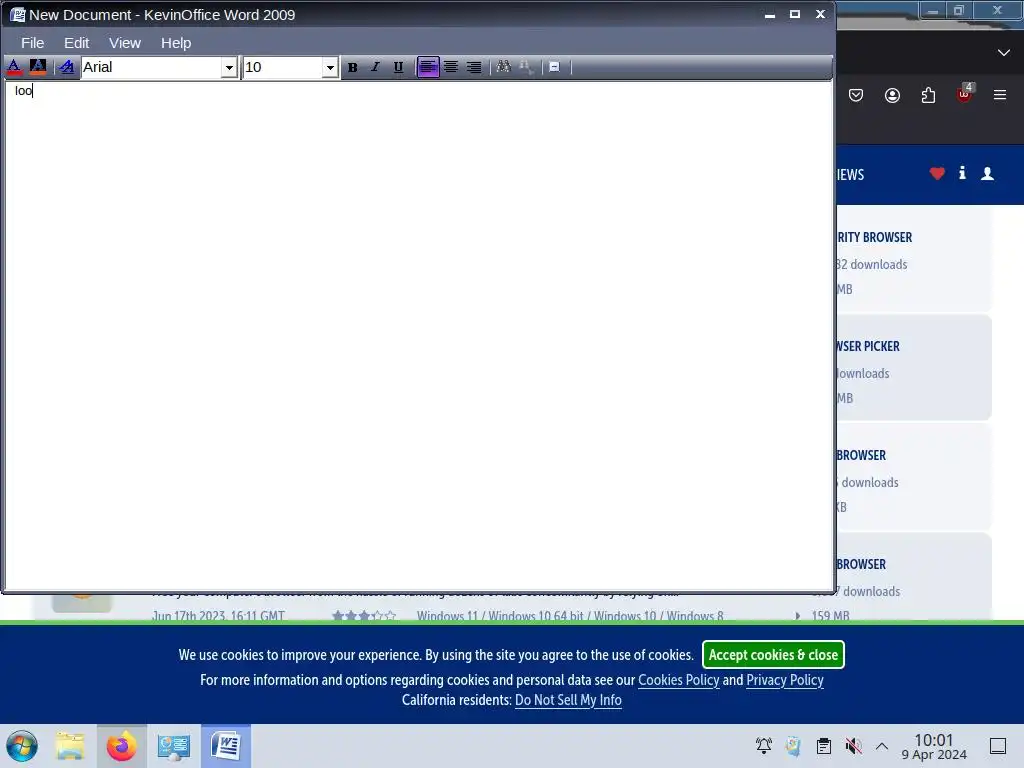
Task: Toggle bold formatting
Action: (x=353, y=67)
